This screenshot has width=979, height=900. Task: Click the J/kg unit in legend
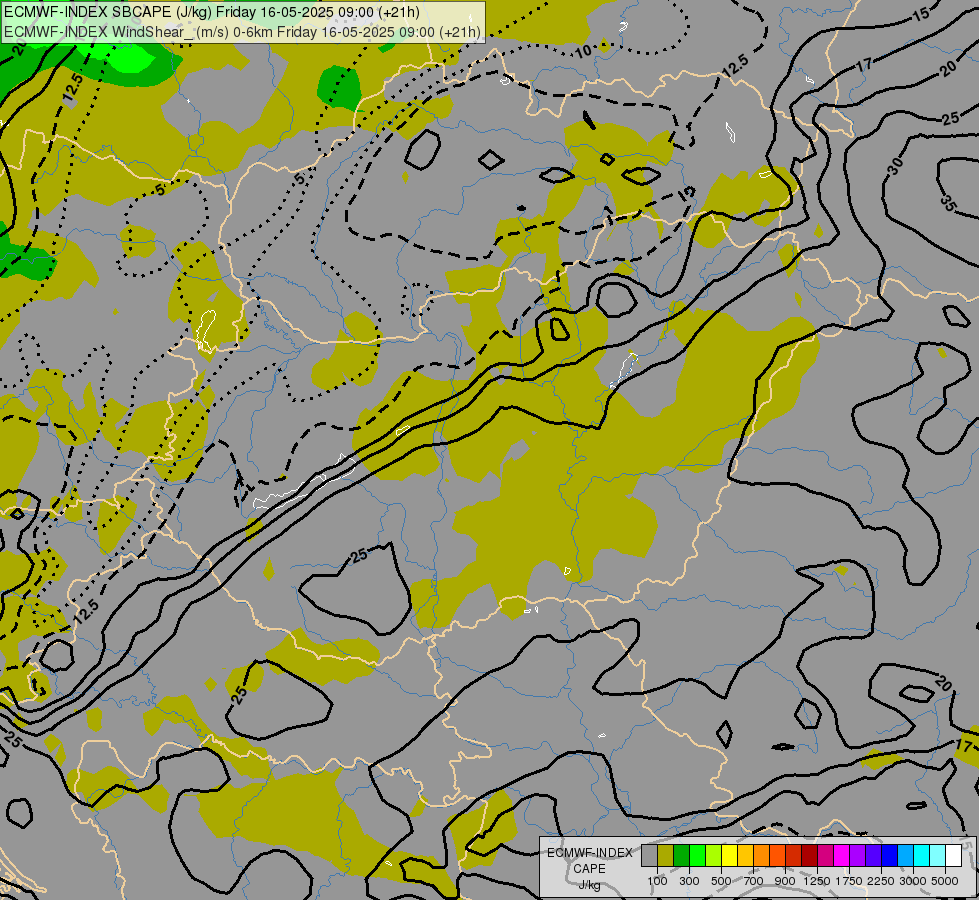589,885
